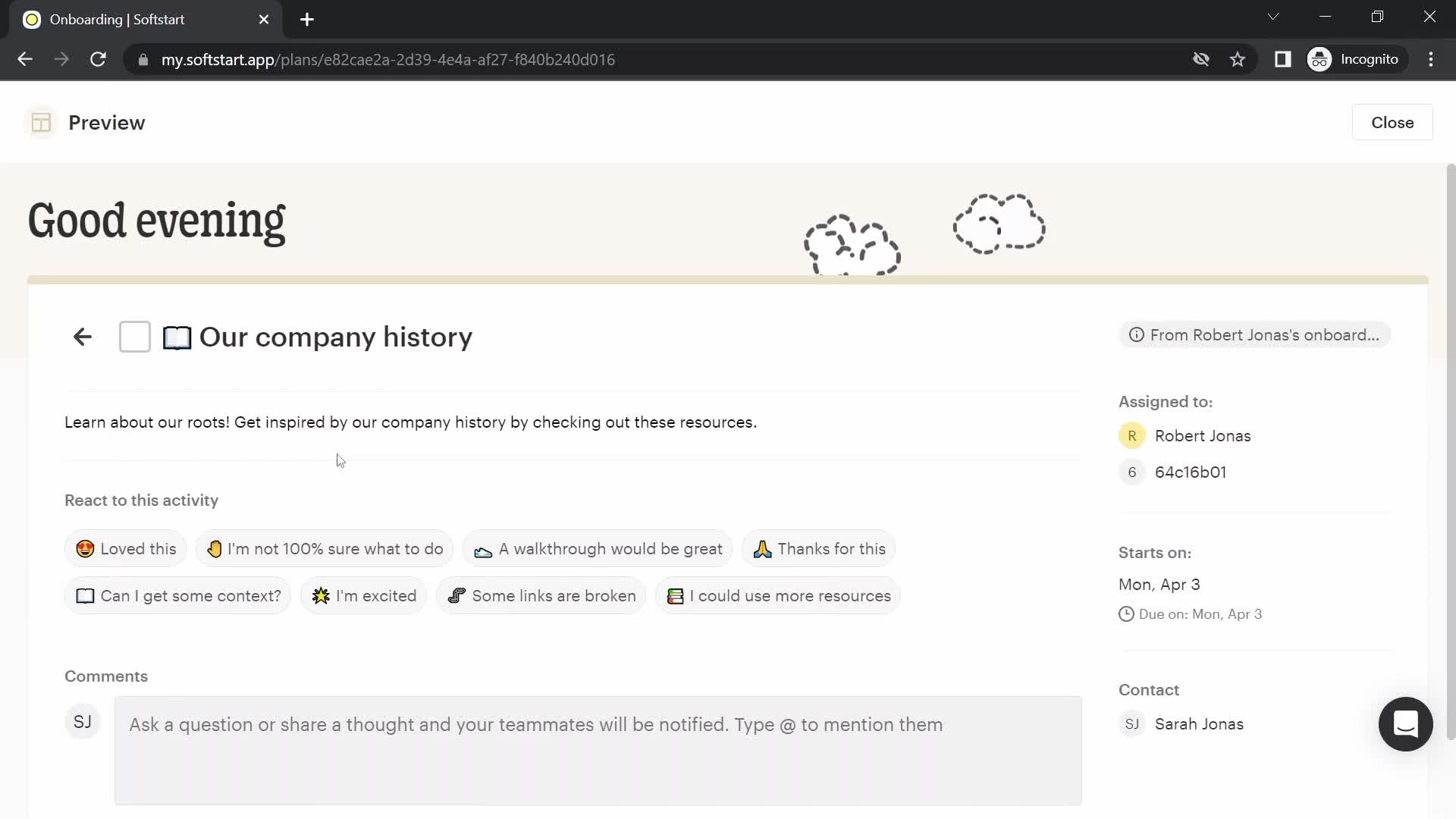Click the incognito profile icon in browser

coord(1321,59)
